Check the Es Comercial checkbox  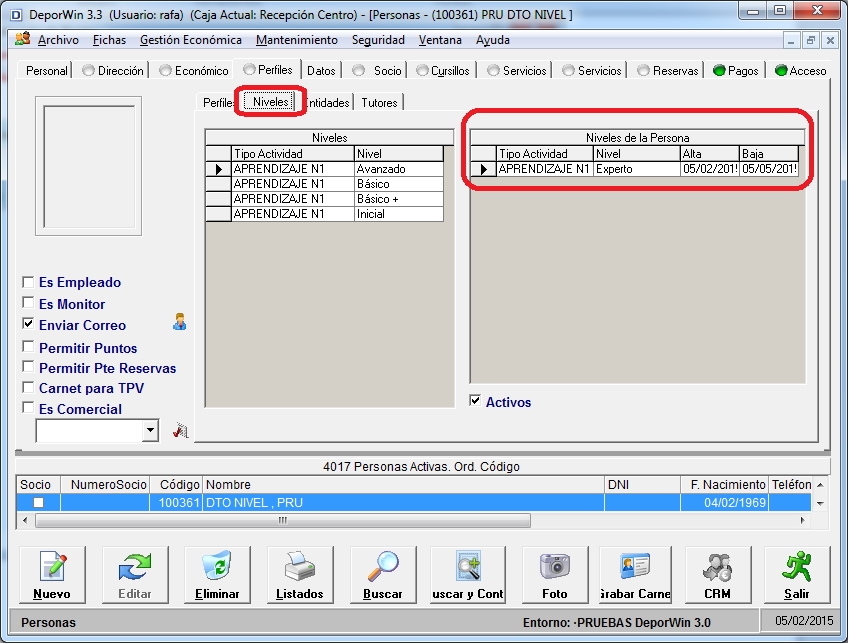28,407
